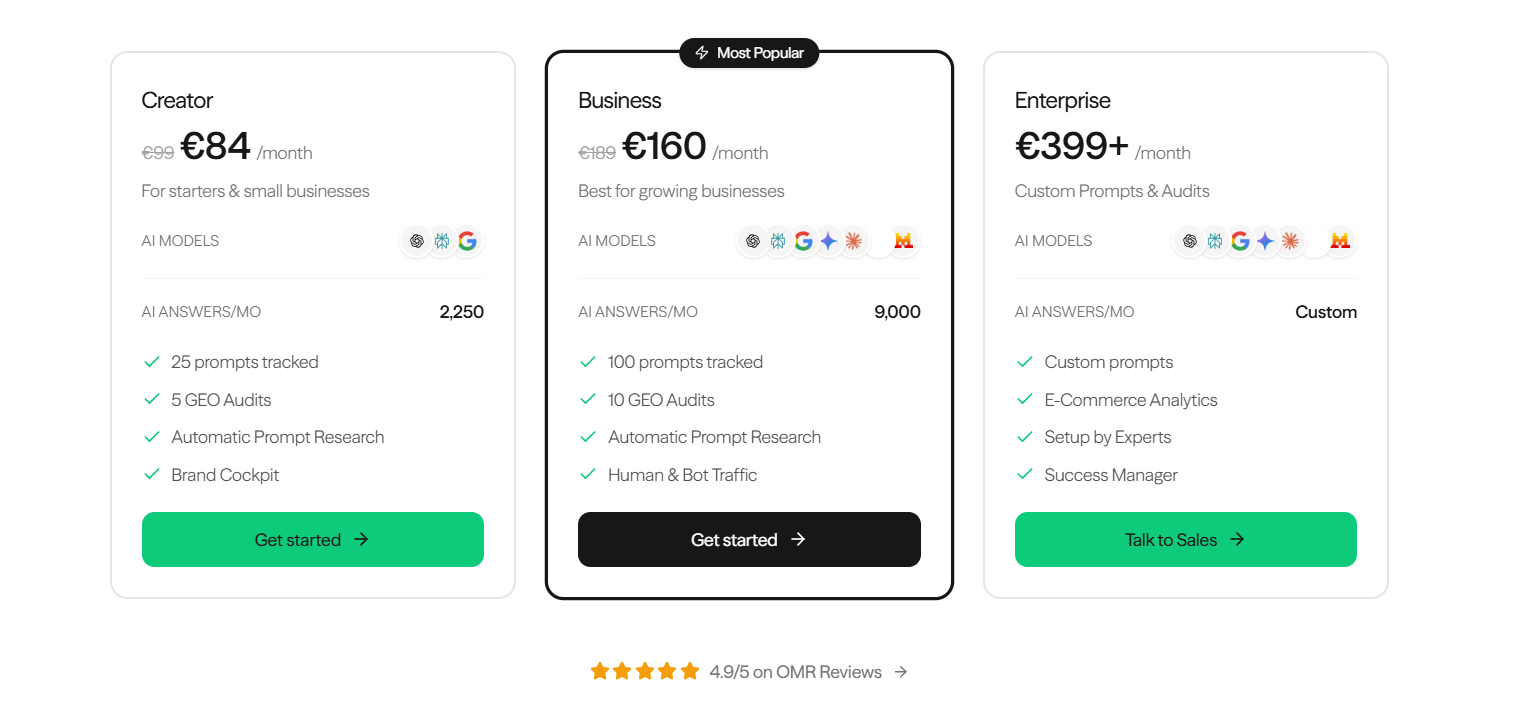Click the Gemini sparkle icon in Business plan
The width and height of the screenshot is (1536, 727).
(x=828, y=241)
